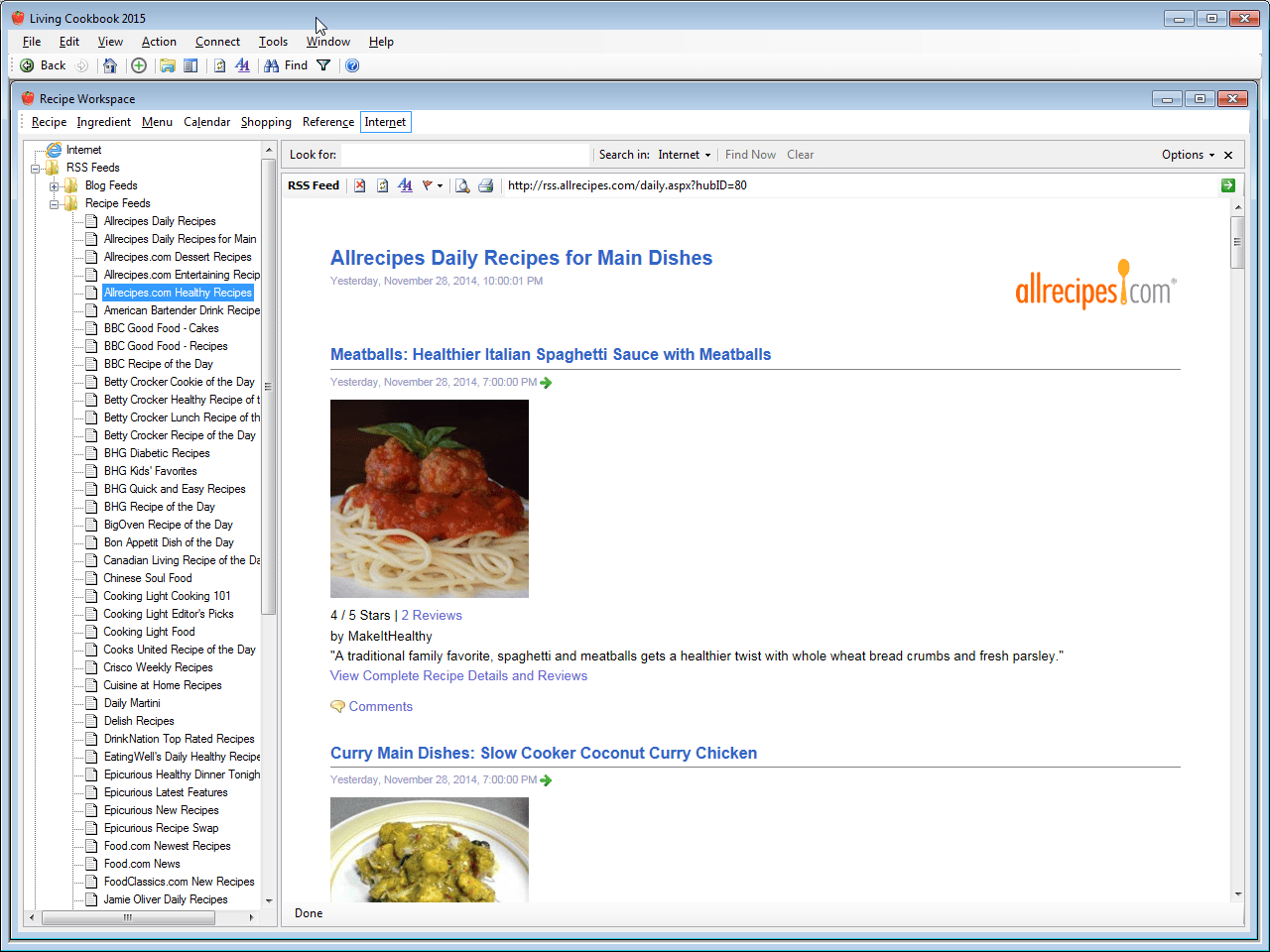Switch to the Calendar tab
The width and height of the screenshot is (1270, 952).
(x=206, y=122)
